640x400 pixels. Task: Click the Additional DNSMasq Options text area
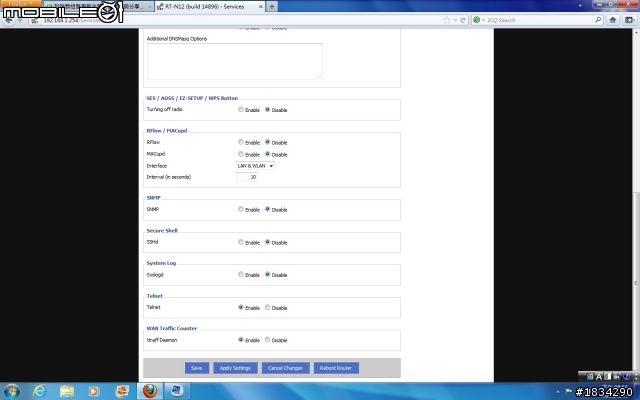[235, 61]
